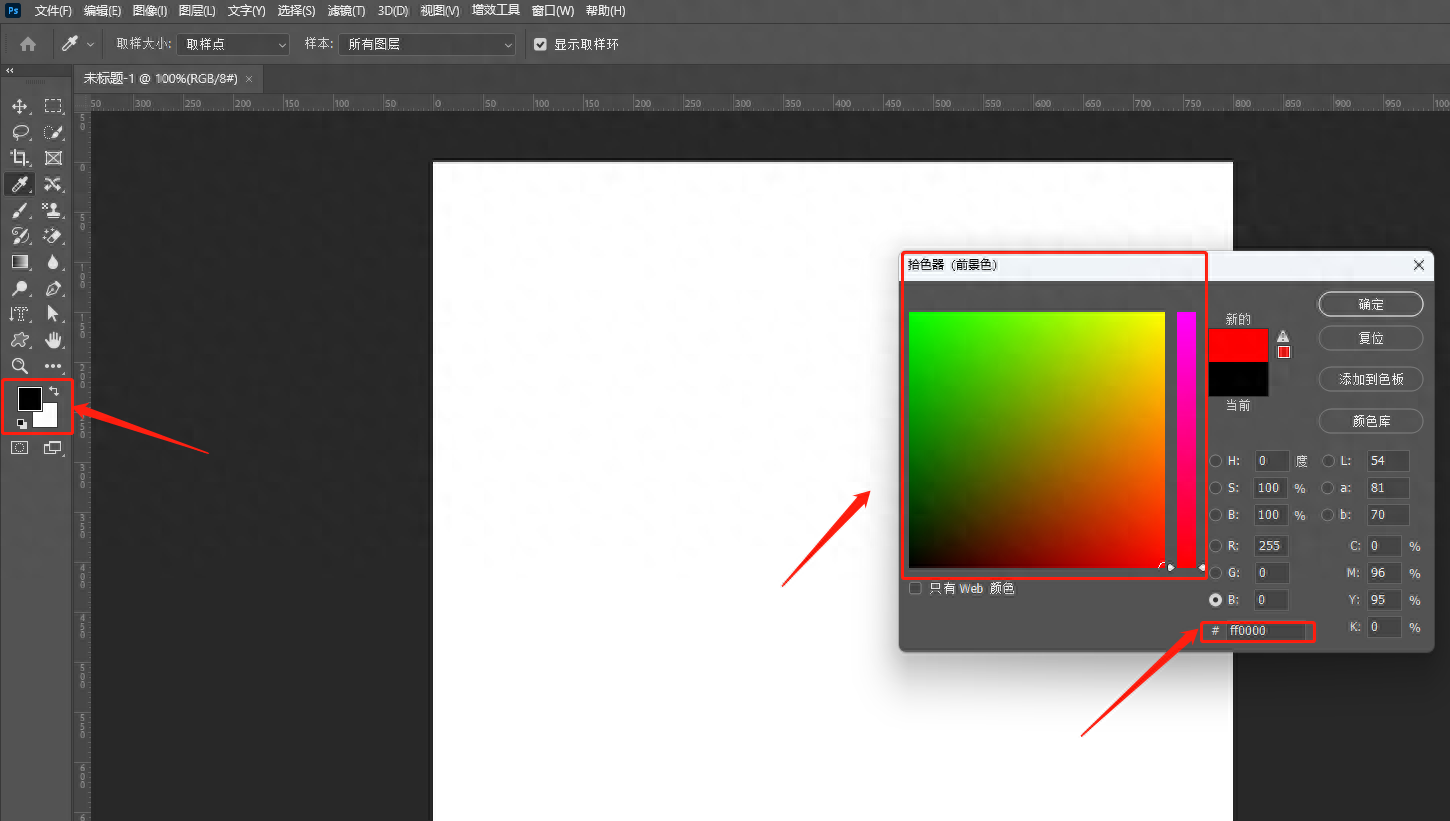Check the 只有 Web 颜色 option

(x=915, y=589)
